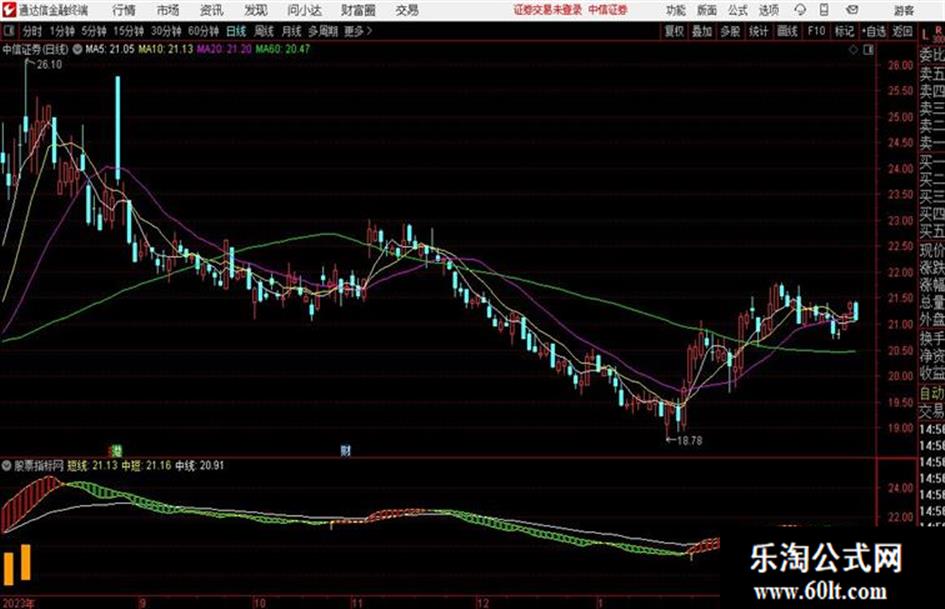Switch to the 60分钟 period tab
Screen dimensions: 945x609
(x=203, y=31)
